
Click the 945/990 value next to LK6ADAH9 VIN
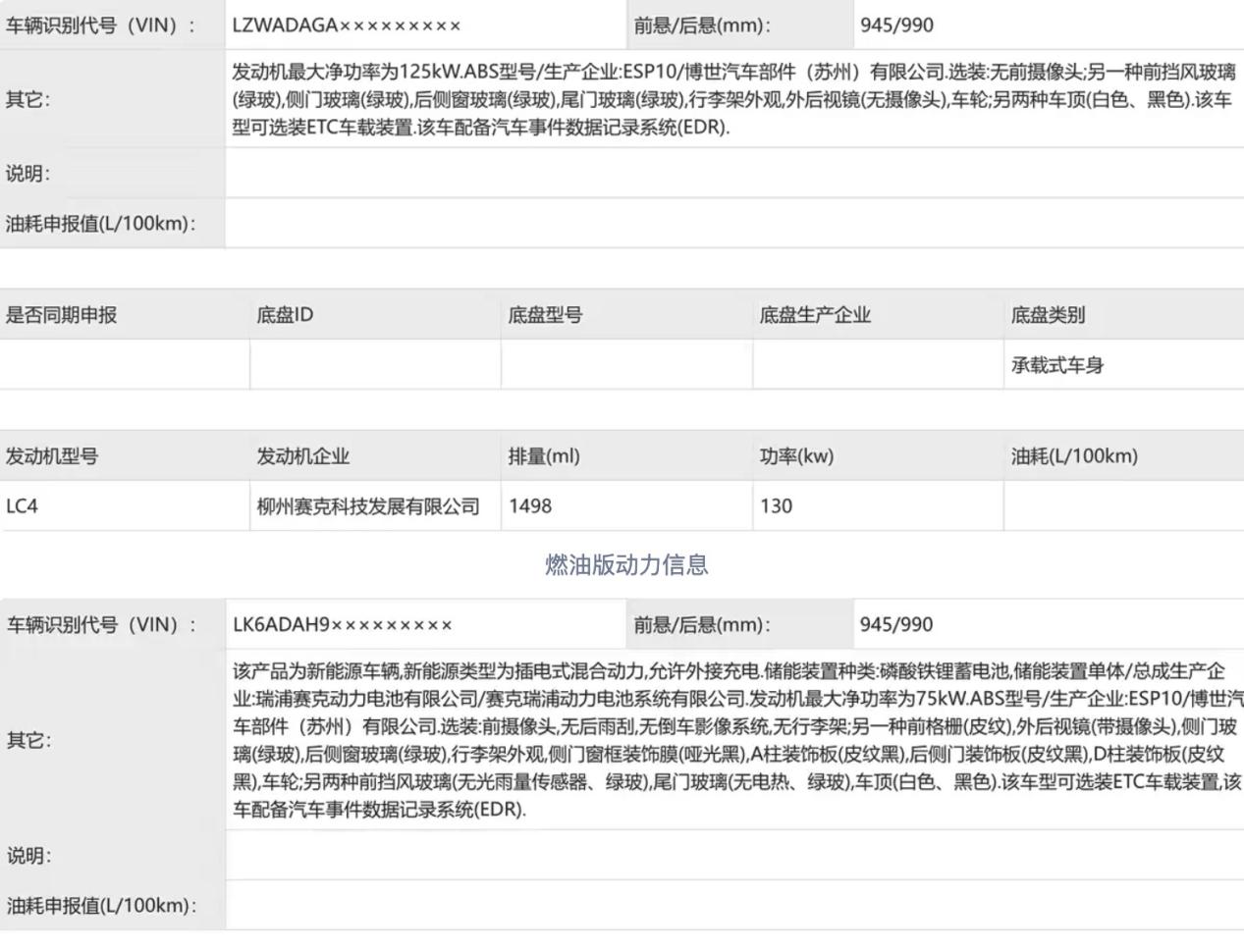tap(896, 625)
